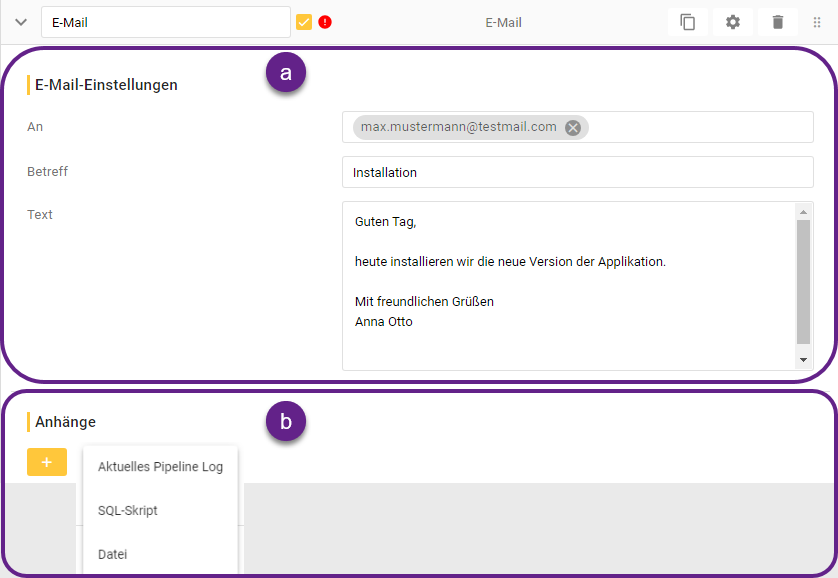Image resolution: width=838 pixels, height=578 pixels.
Task: Click the text area scrollbar thumb
Action: click(803, 280)
